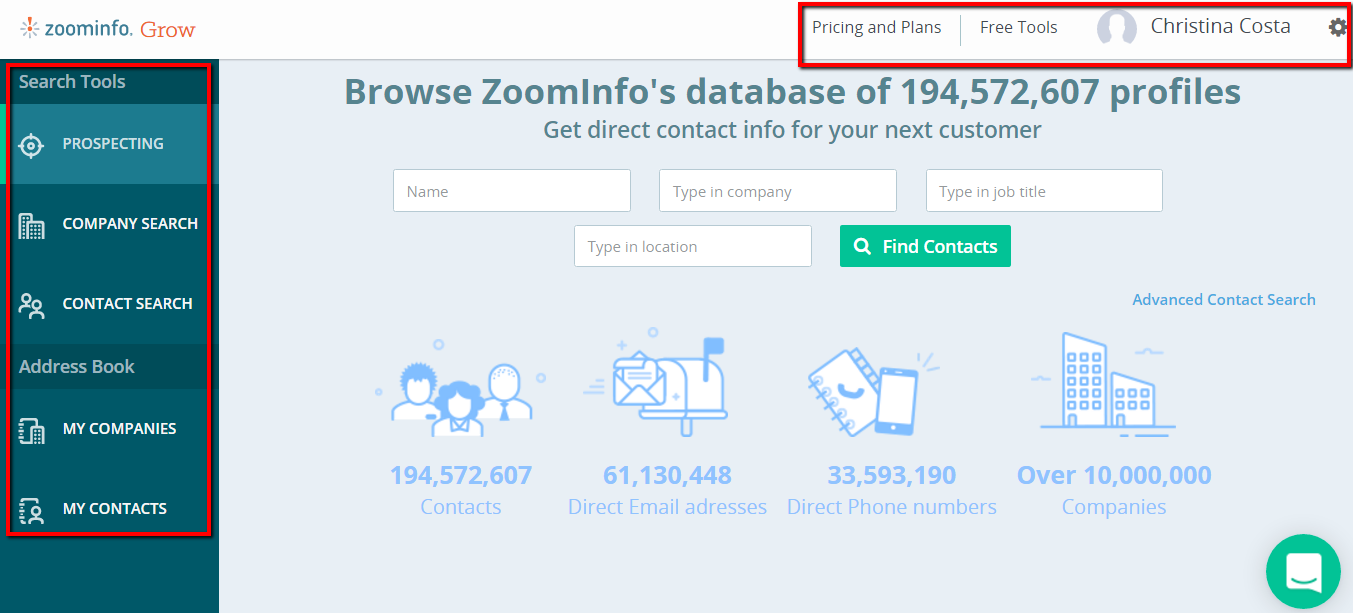Open the settings gear in top right
This screenshot has width=1353, height=613.
(1337, 27)
